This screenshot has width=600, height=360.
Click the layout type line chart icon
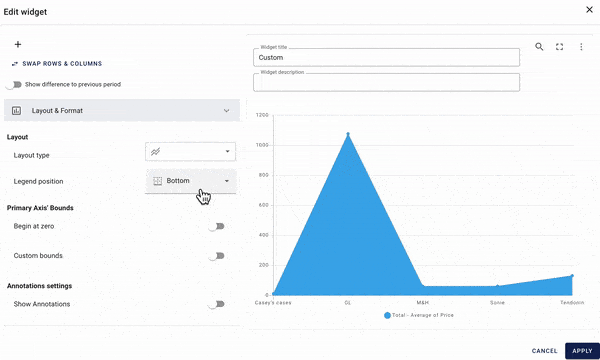(x=155, y=152)
